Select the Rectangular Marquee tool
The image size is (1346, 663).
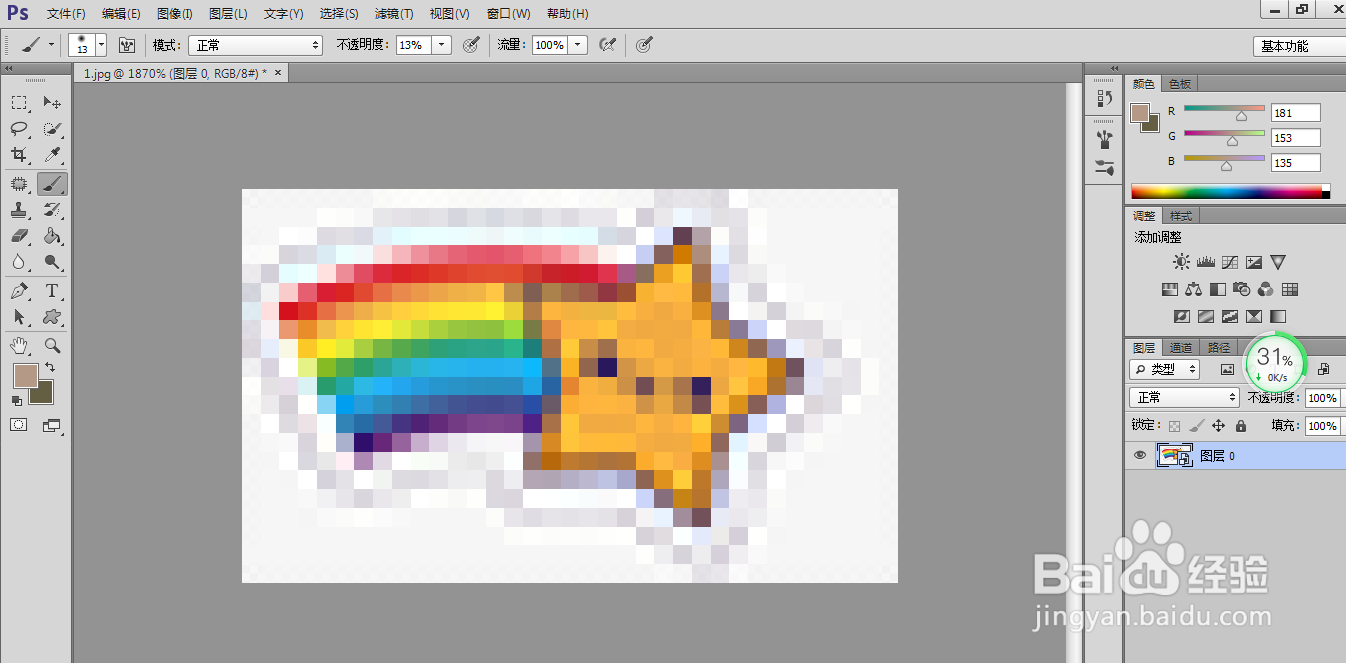point(19,103)
